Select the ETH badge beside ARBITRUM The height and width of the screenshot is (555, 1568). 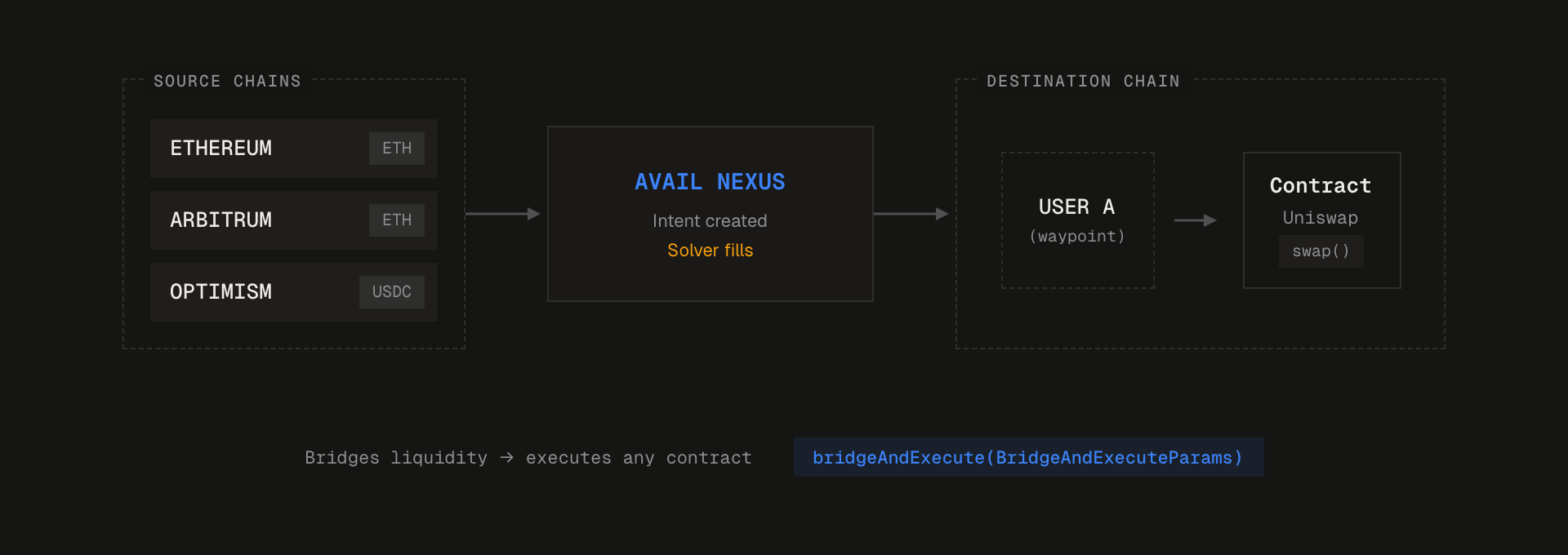397,220
